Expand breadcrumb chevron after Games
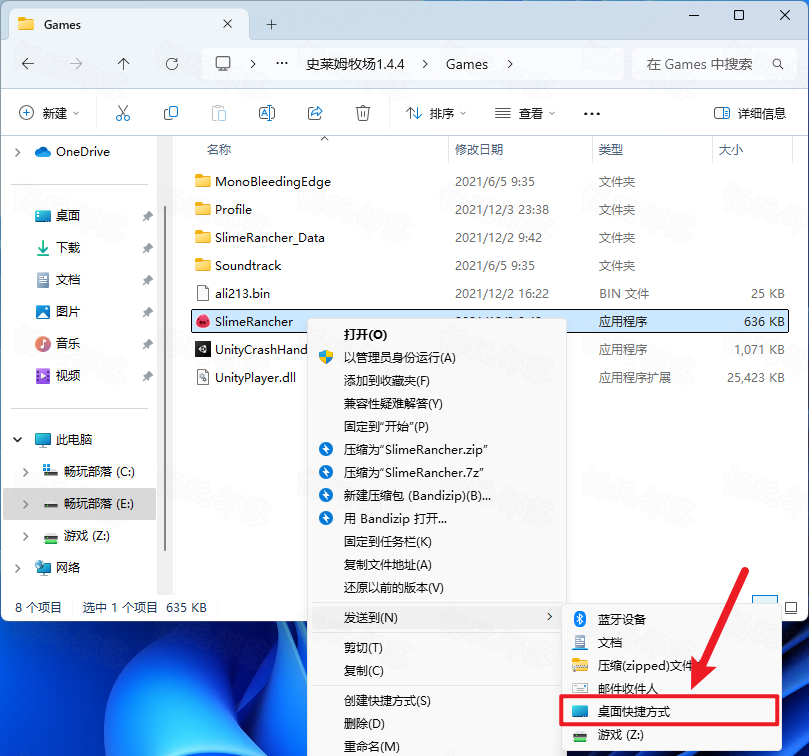This screenshot has height=756, width=809. pos(510,64)
